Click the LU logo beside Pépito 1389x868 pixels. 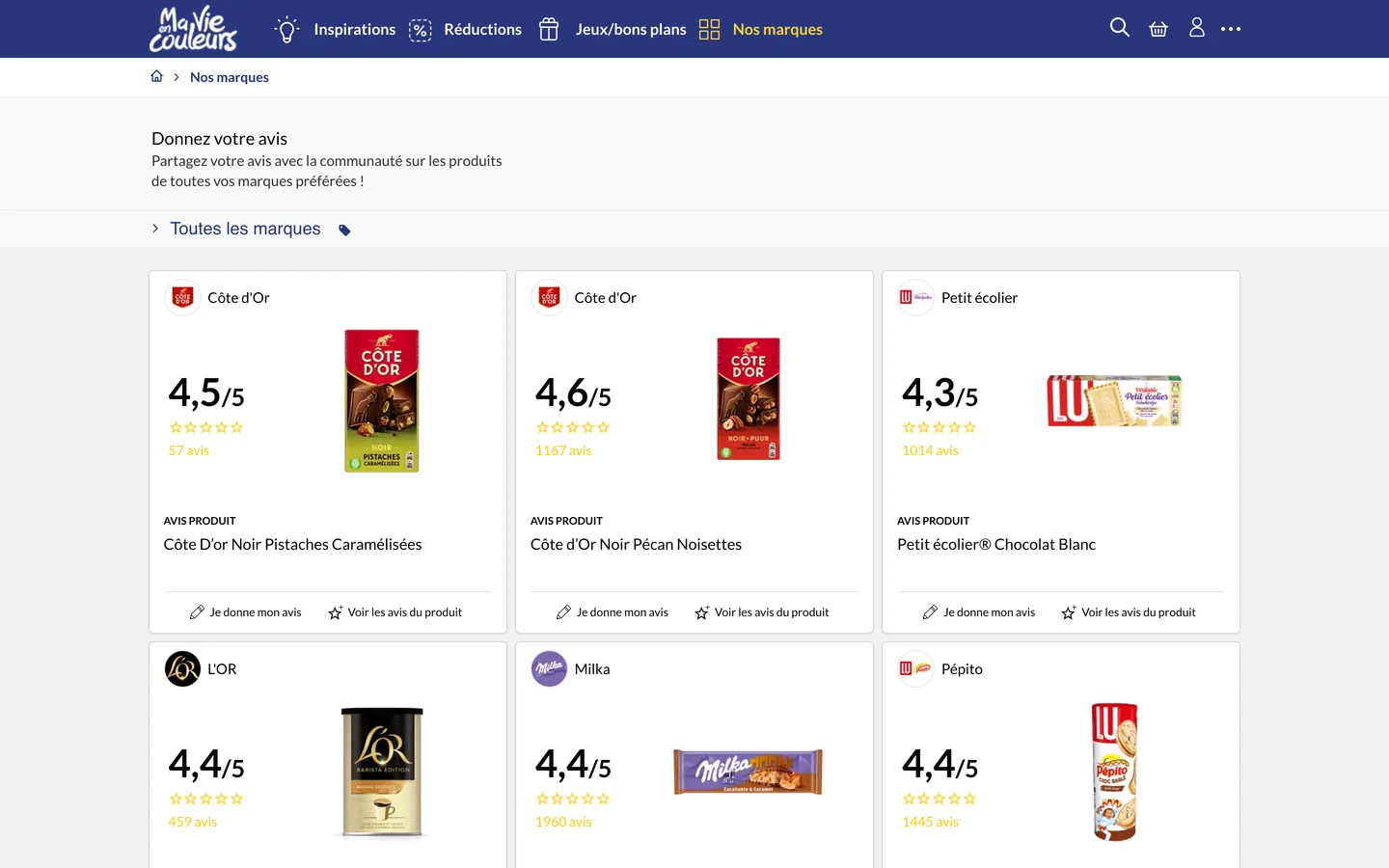(915, 669)
